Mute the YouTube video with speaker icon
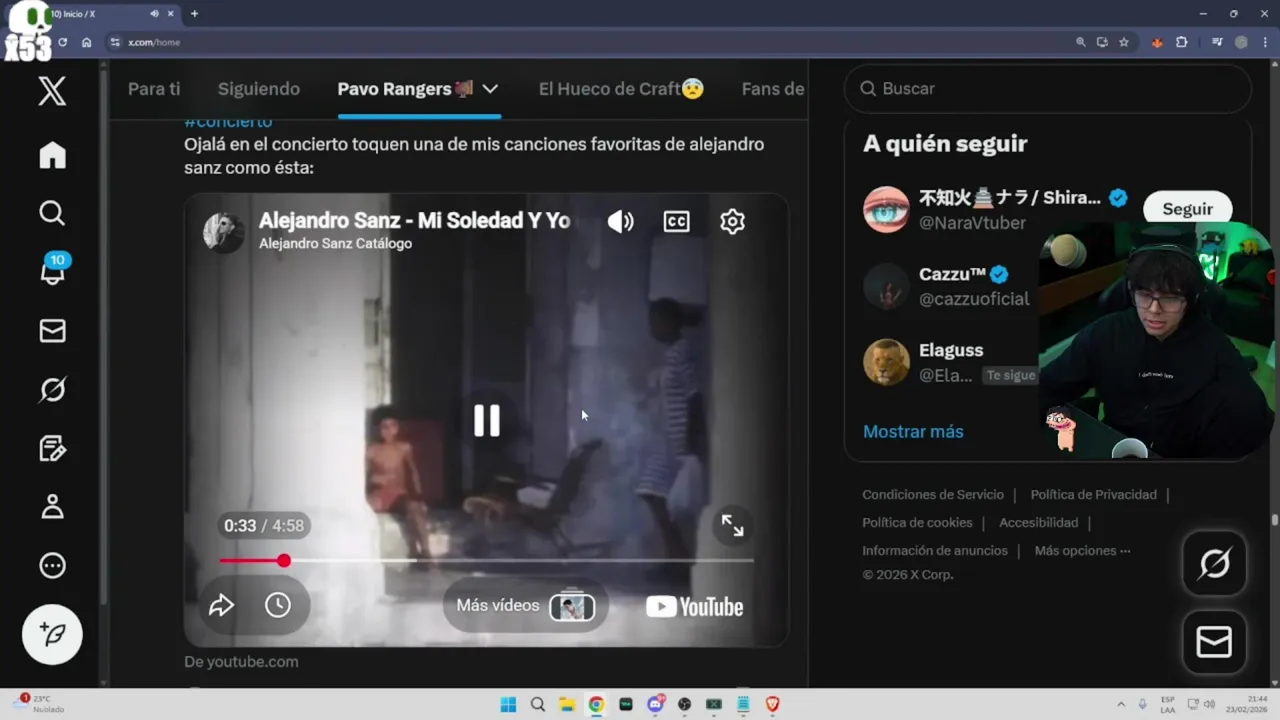Screen dimensions: 1280x720 point(620,222)
